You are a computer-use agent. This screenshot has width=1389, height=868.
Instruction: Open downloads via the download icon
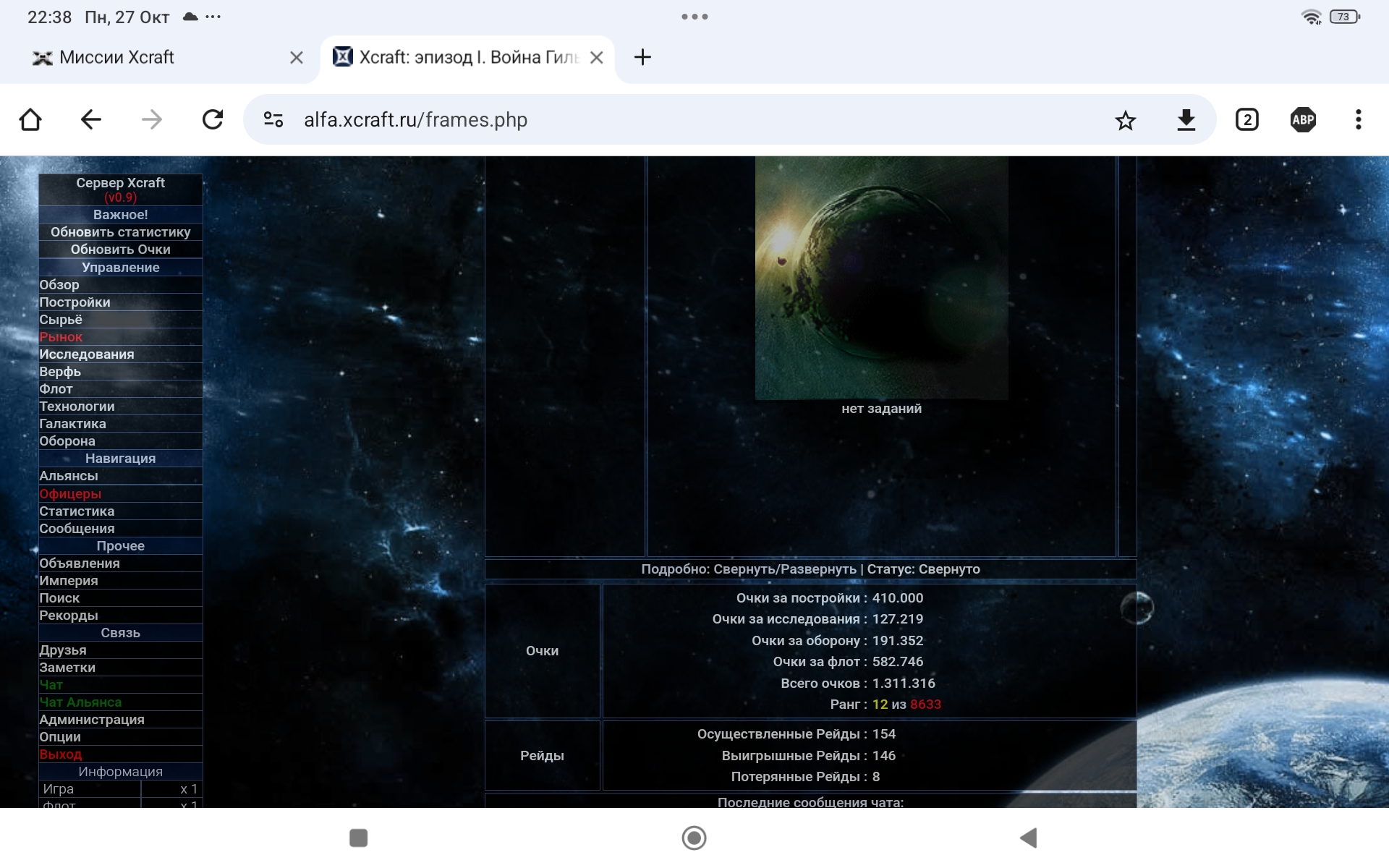click(1186, 120)
